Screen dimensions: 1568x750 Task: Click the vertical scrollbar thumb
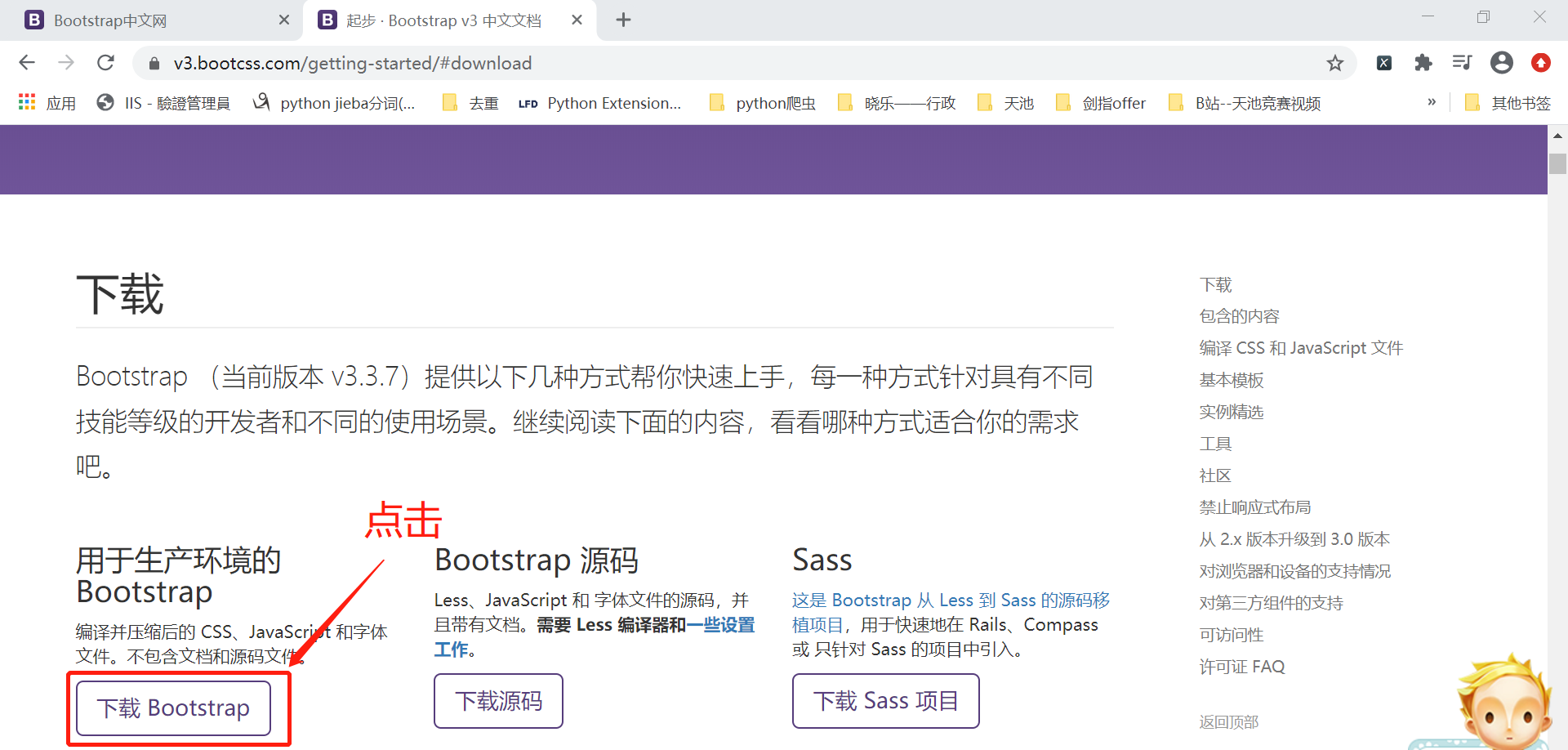pos(1557,163)
